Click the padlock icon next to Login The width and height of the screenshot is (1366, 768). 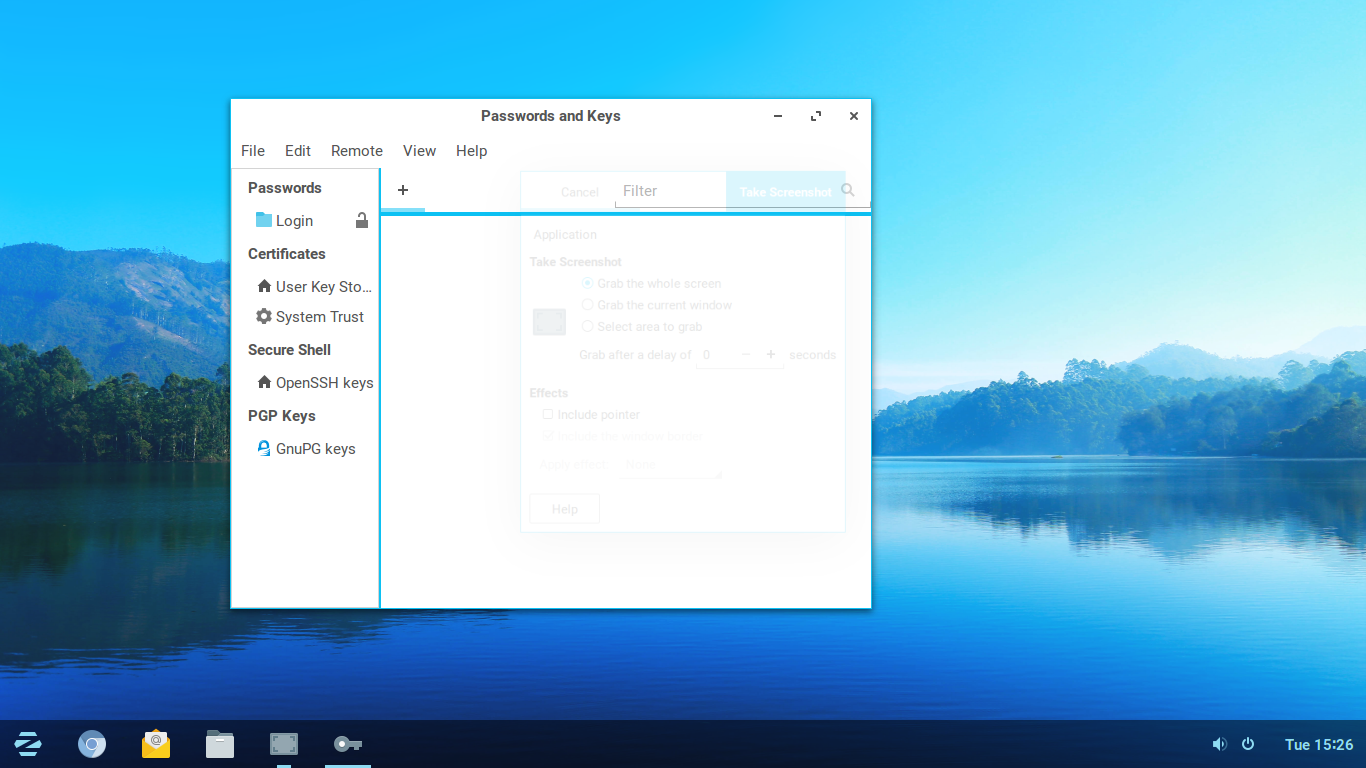(x=362, y=221)
